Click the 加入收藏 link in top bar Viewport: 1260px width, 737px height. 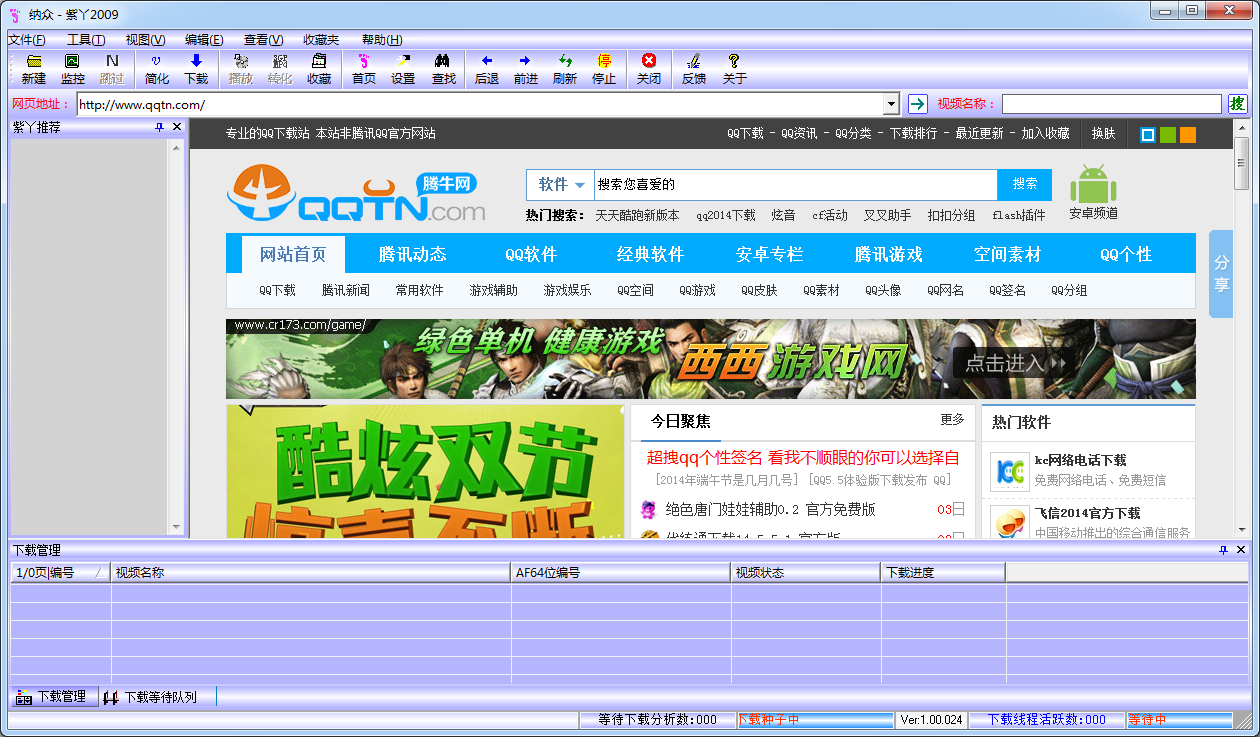click(x=1045, y=134)
